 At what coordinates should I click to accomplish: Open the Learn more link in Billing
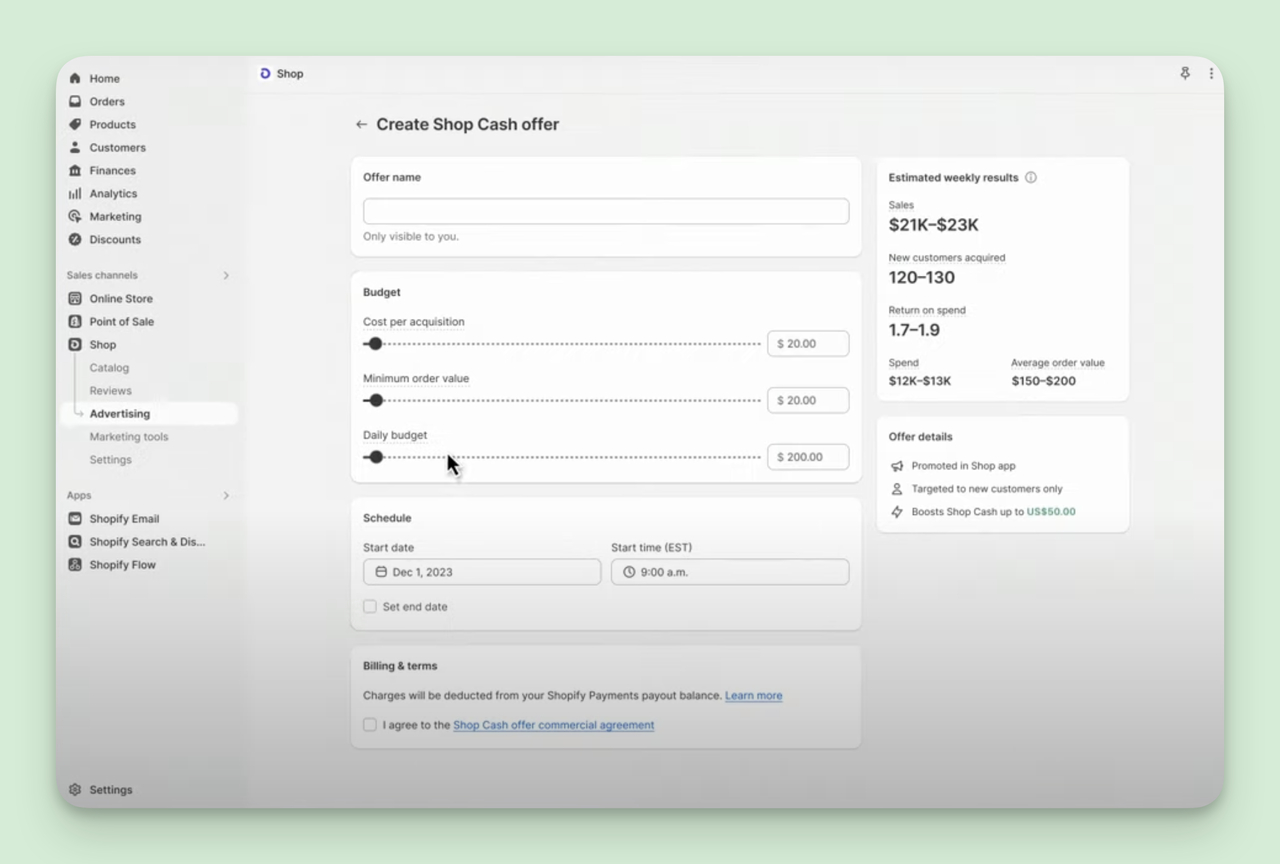(x=754, y=695)
